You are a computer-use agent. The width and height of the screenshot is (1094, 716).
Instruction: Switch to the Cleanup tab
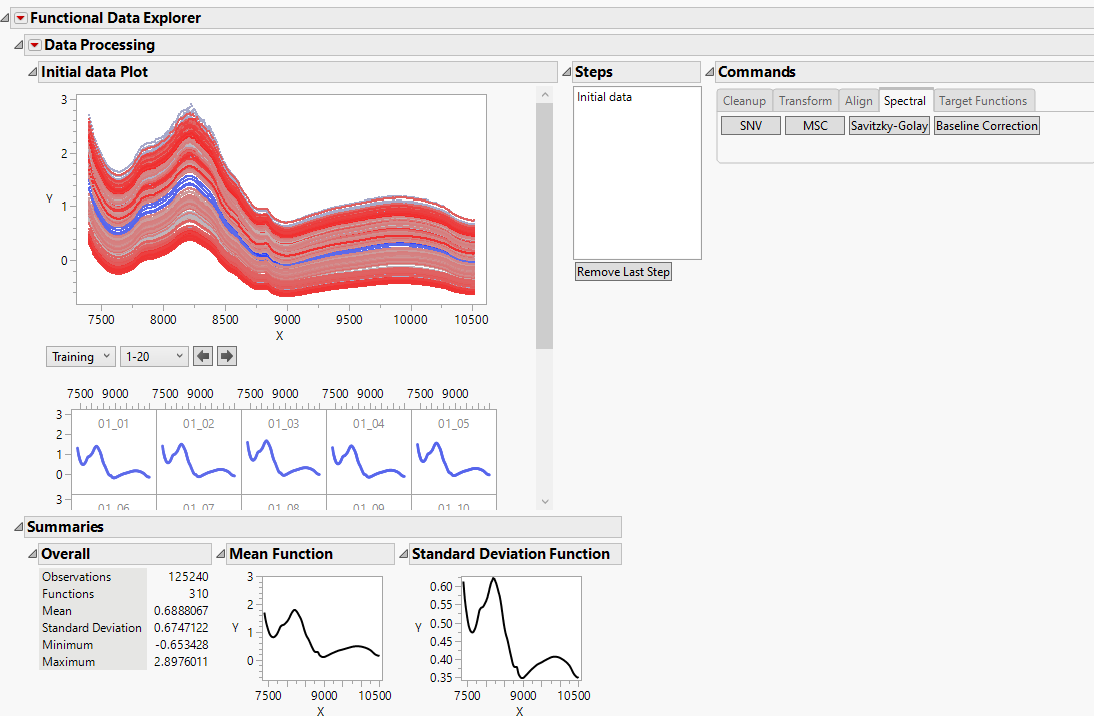coord(744,100)
